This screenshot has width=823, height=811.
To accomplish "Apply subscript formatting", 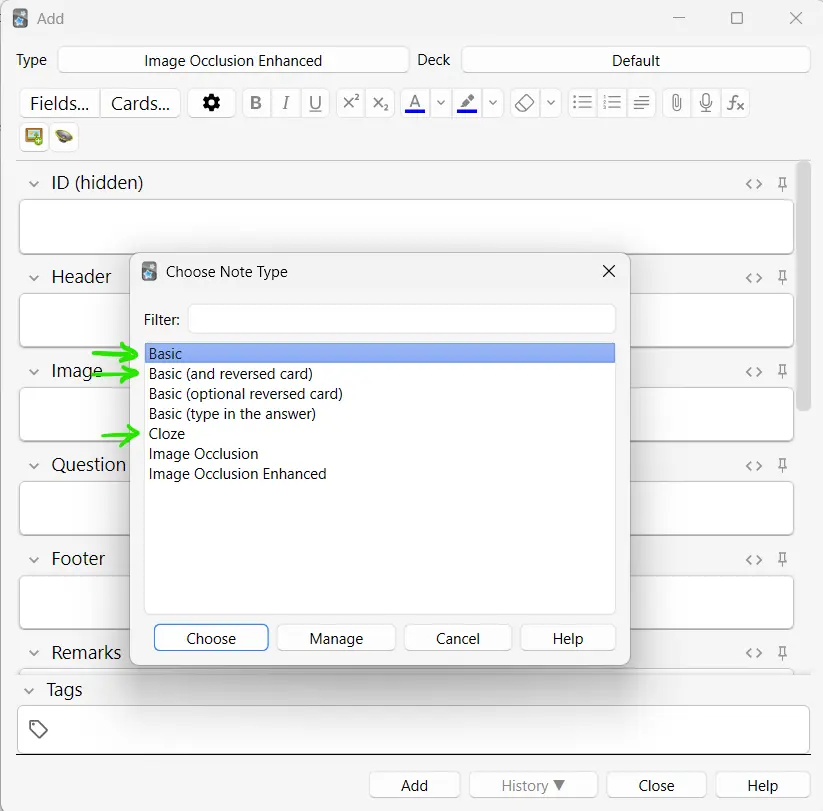I will pyautogui.click(x=380, y=103).
